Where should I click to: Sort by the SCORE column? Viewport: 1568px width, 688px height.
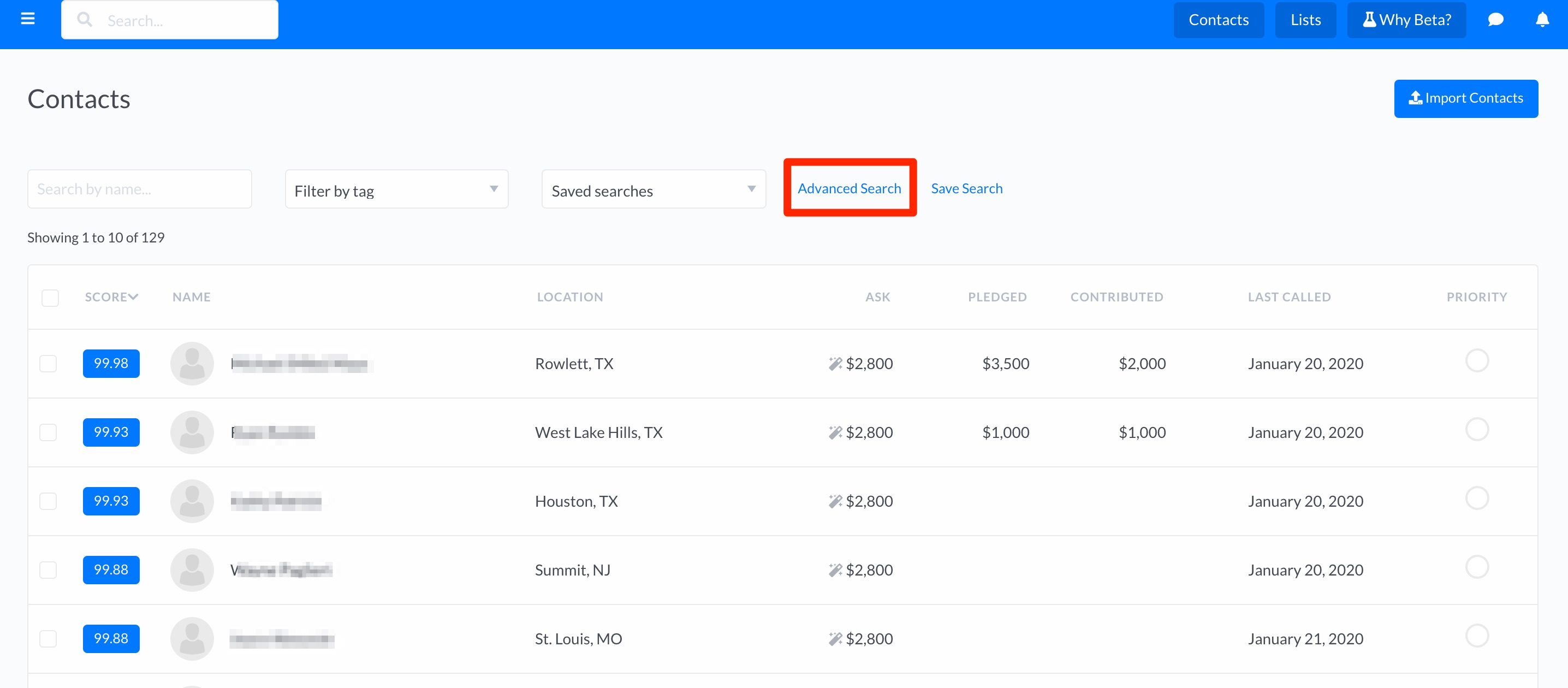(x=111, y=297)
